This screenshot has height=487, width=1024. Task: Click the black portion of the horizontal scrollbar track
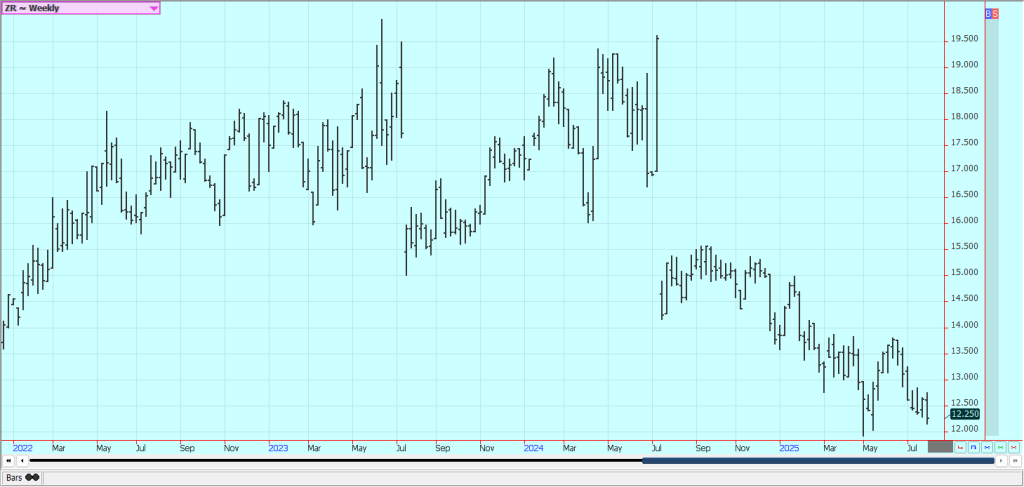[336, 461]
